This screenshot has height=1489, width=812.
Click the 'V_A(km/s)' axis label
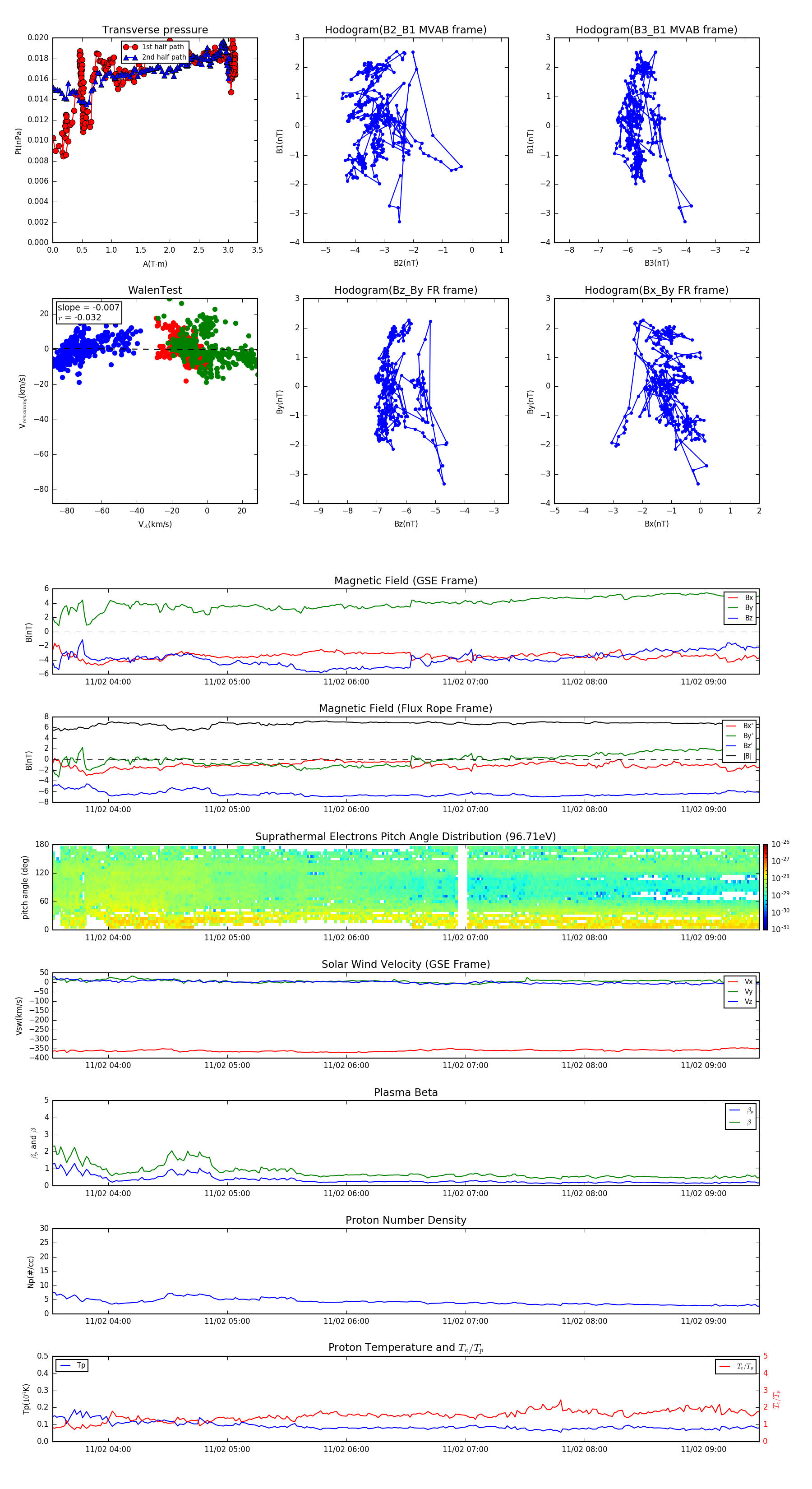pos(155,524)
